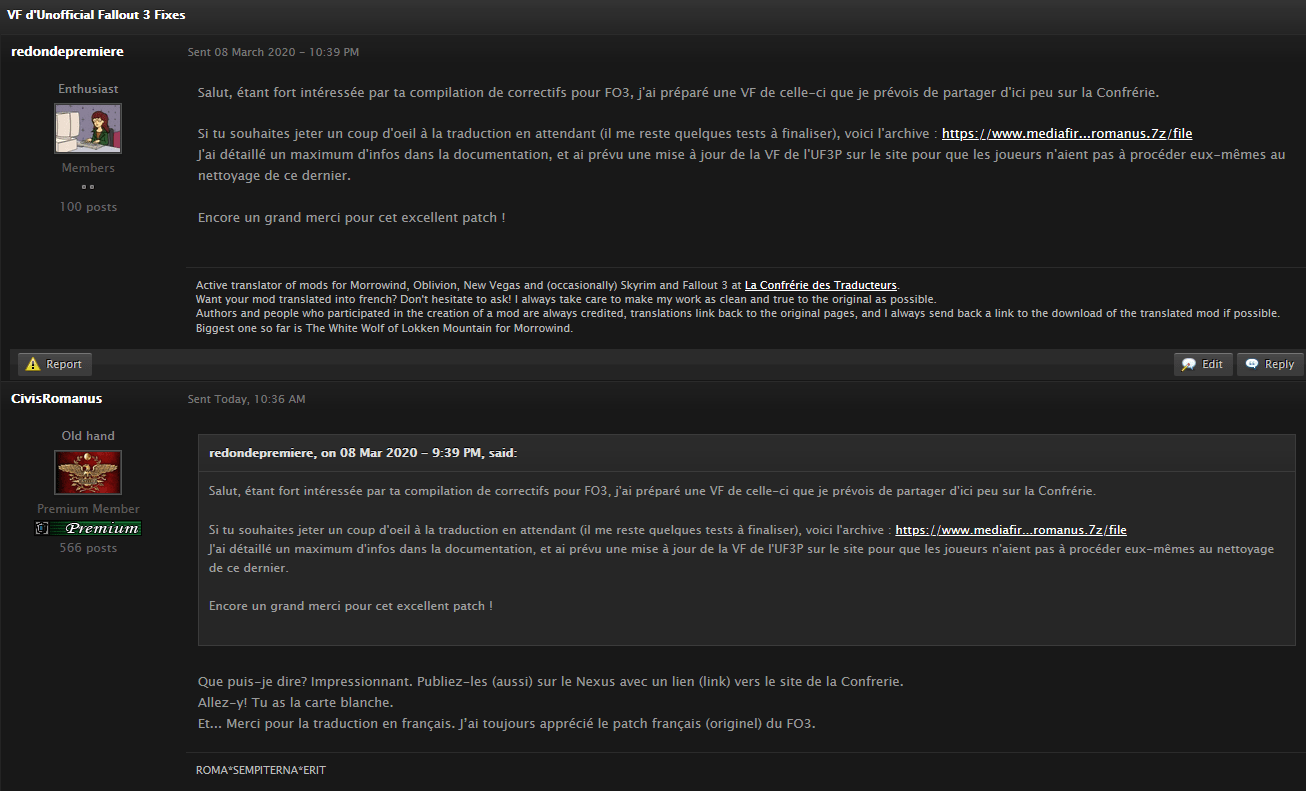This screenshot has height=791, width=1306.
Task: Open CivisRomanus's profile name
Action: (x=56, y=398)
